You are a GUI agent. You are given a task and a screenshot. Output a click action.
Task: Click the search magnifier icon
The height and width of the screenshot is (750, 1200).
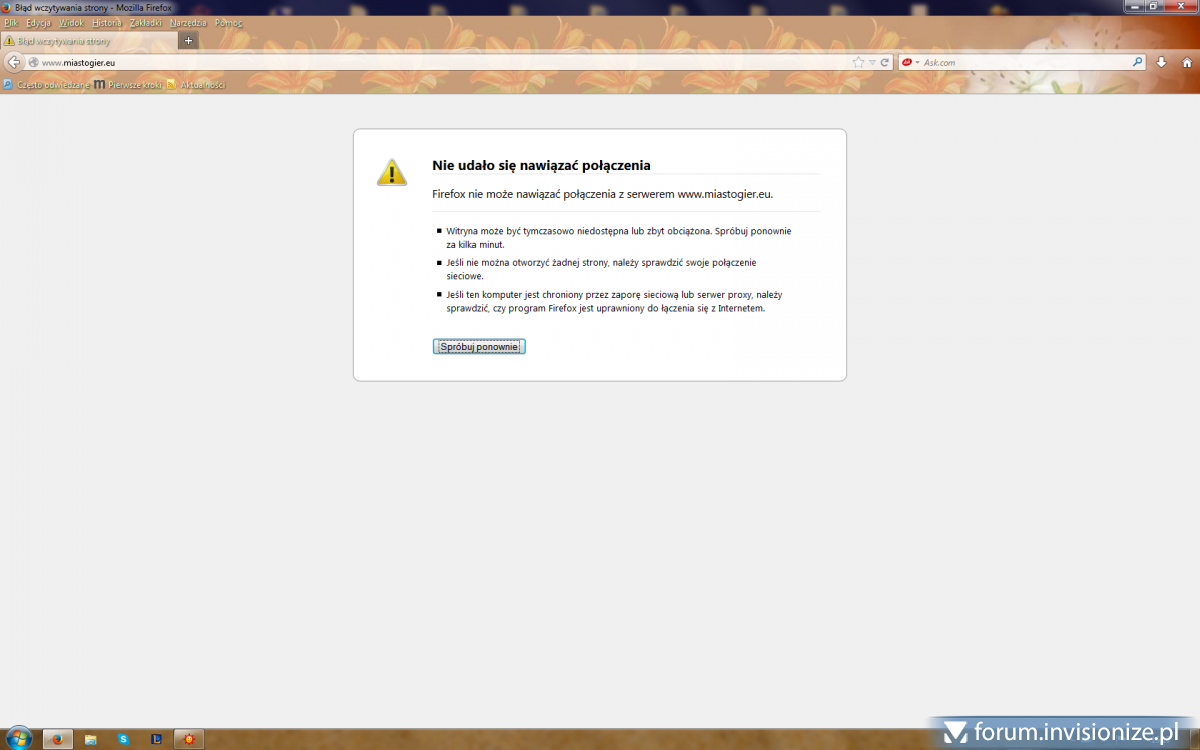1137,62
